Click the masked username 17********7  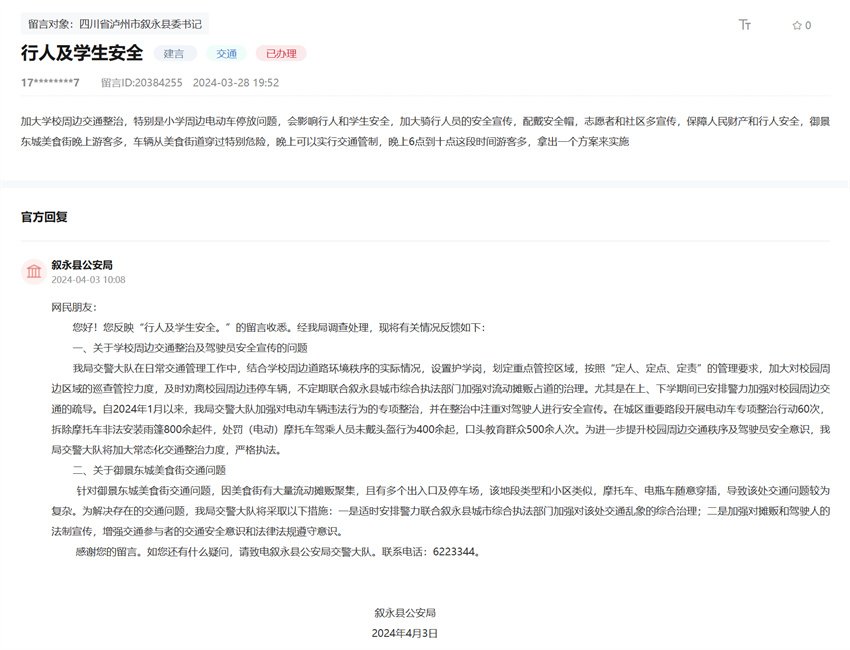[50, 82]
